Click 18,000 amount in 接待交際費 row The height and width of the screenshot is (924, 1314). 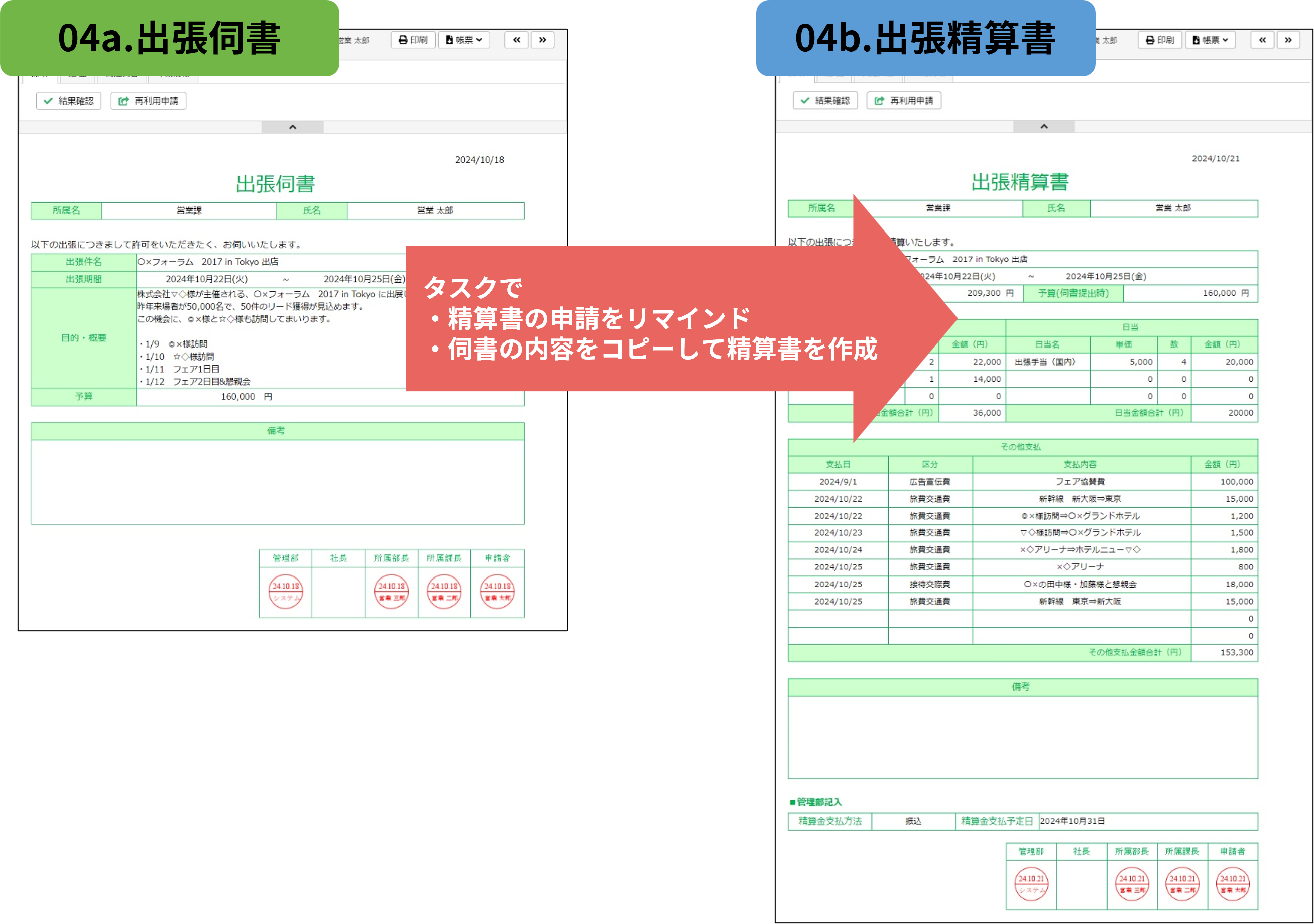pyautogui.click(x=1225, y=584)
